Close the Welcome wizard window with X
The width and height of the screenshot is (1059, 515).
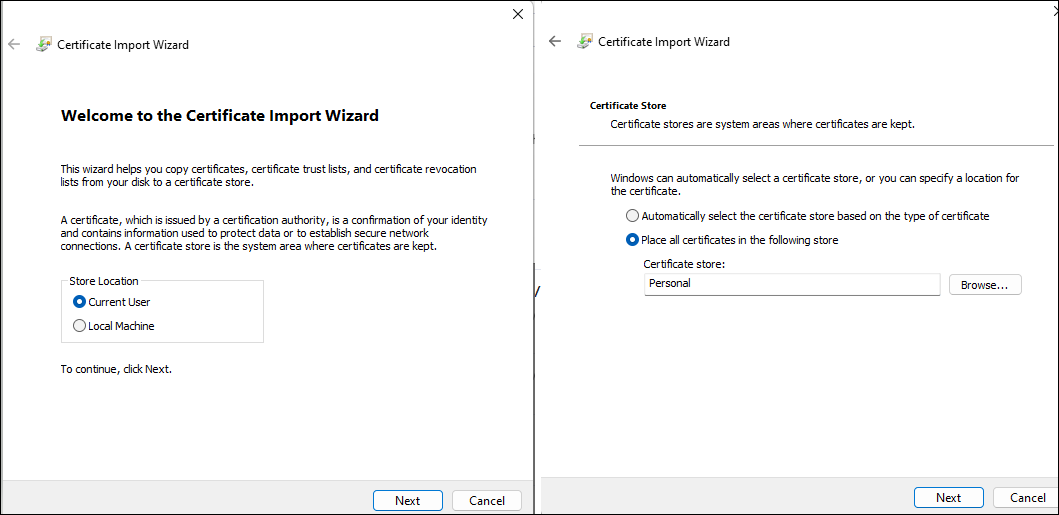tap(517, 14)
